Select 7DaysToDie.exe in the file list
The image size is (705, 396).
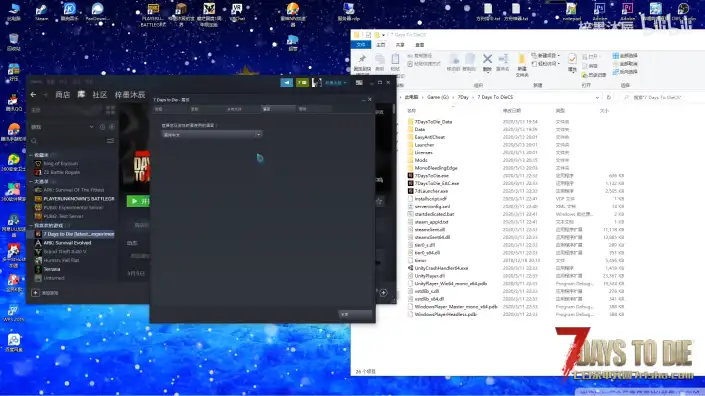(431, 176)
